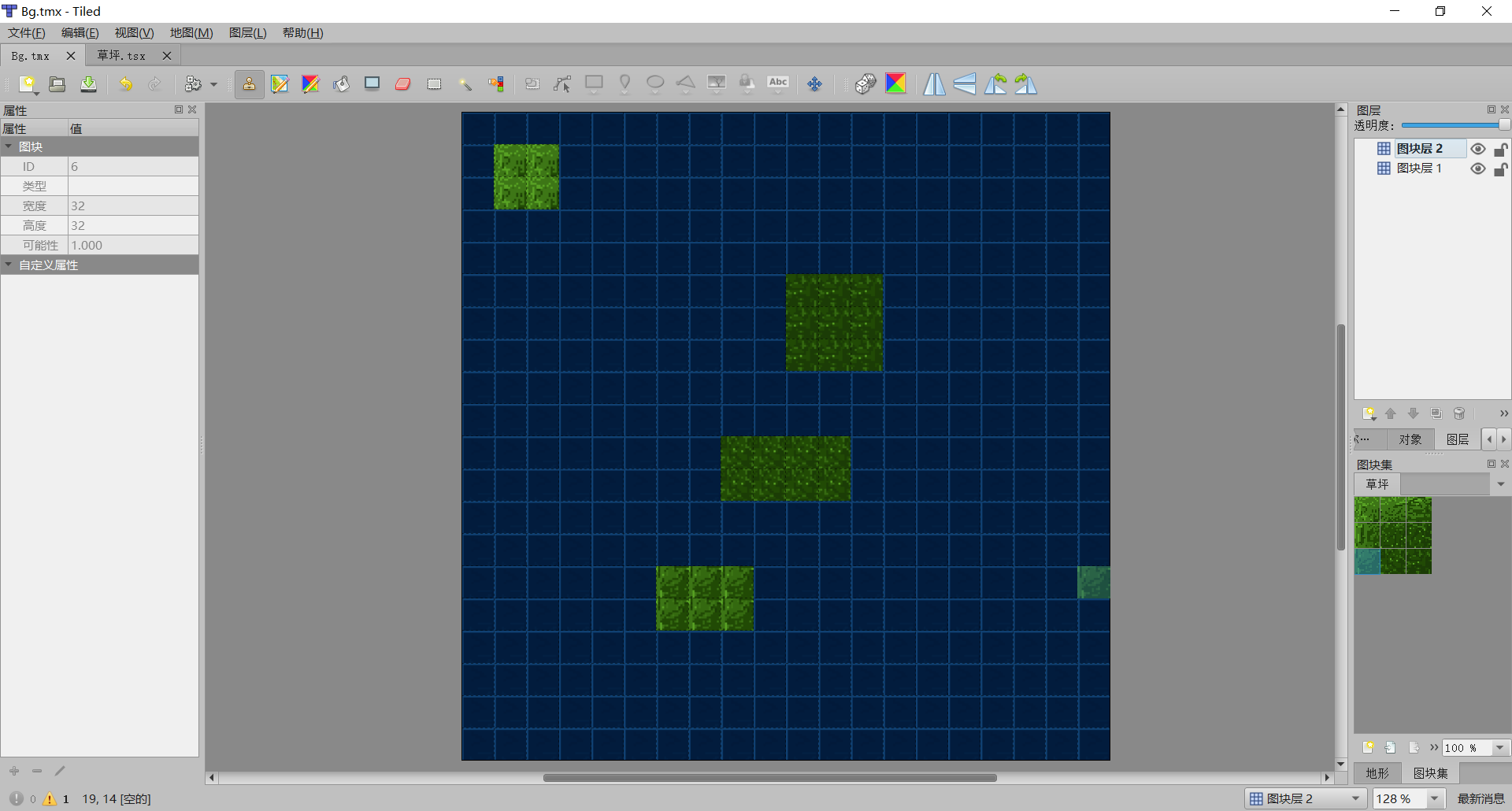The width and height of the screenshot is (1512, 811).
Task: Select the Wang Brush tool
Action: click(310, 84)
